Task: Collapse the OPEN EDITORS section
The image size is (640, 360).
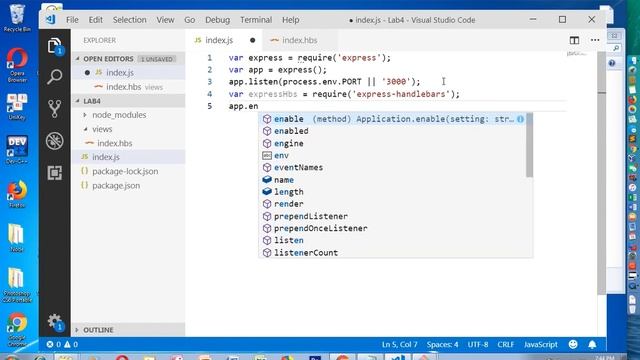Action: [x=128, y=59]
